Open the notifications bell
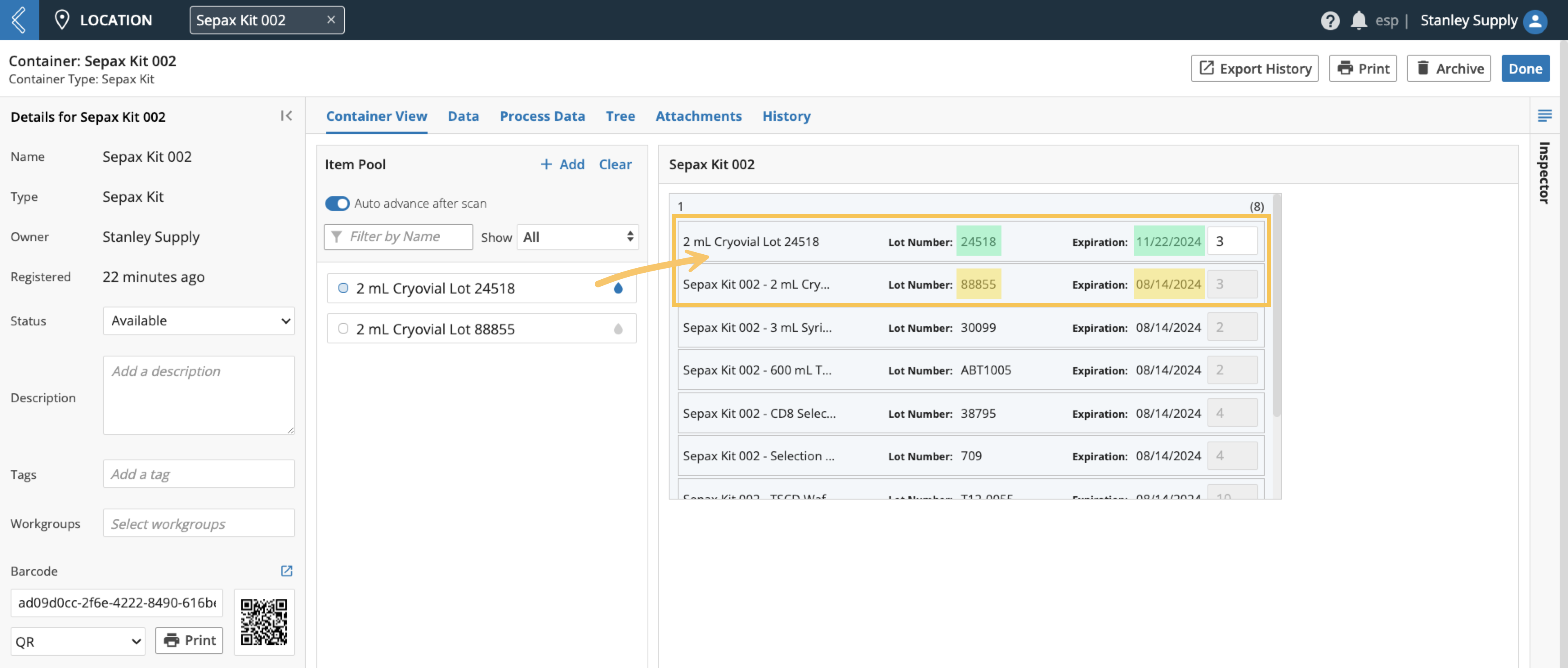 click(1359, 20)
